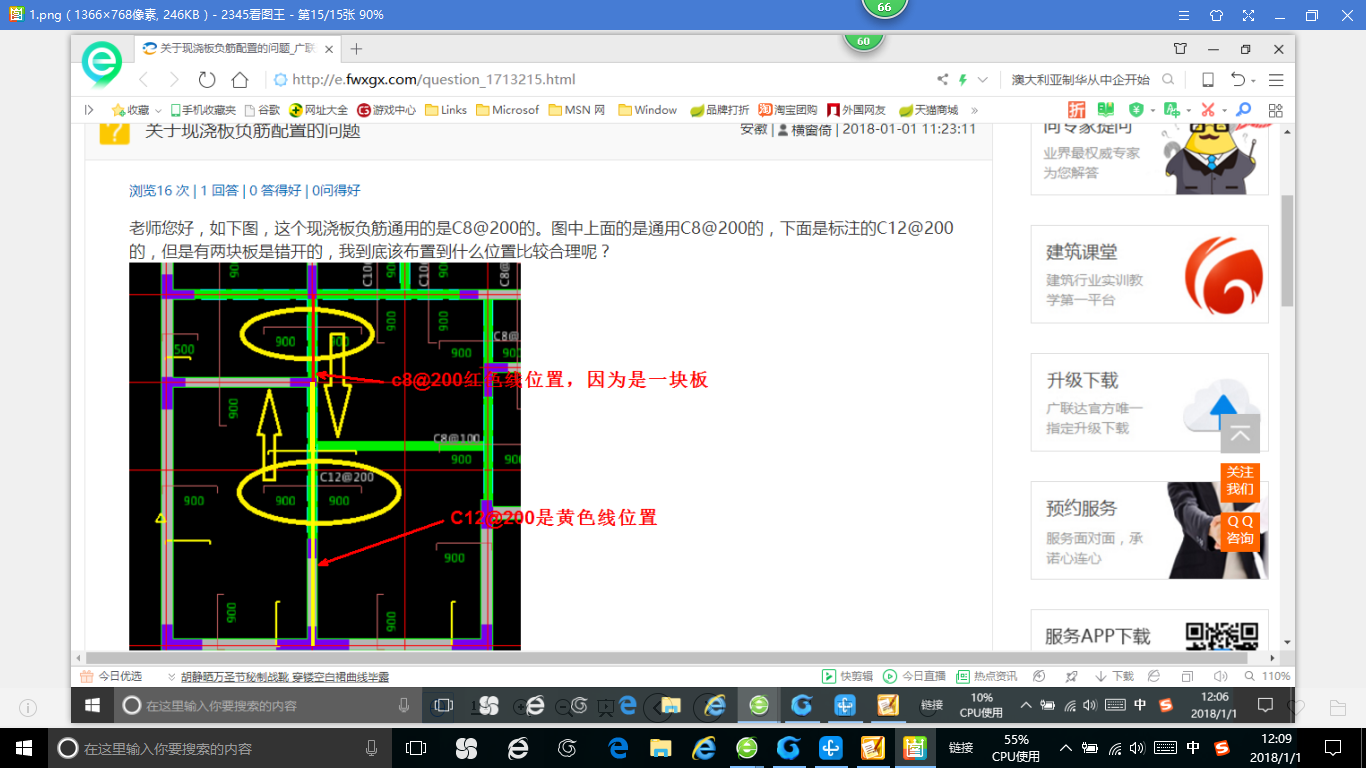Expand the news ticker chevron in status bar
Image resolution: width=1366 pixels, height=768 pixels.
tap(172, 677)
